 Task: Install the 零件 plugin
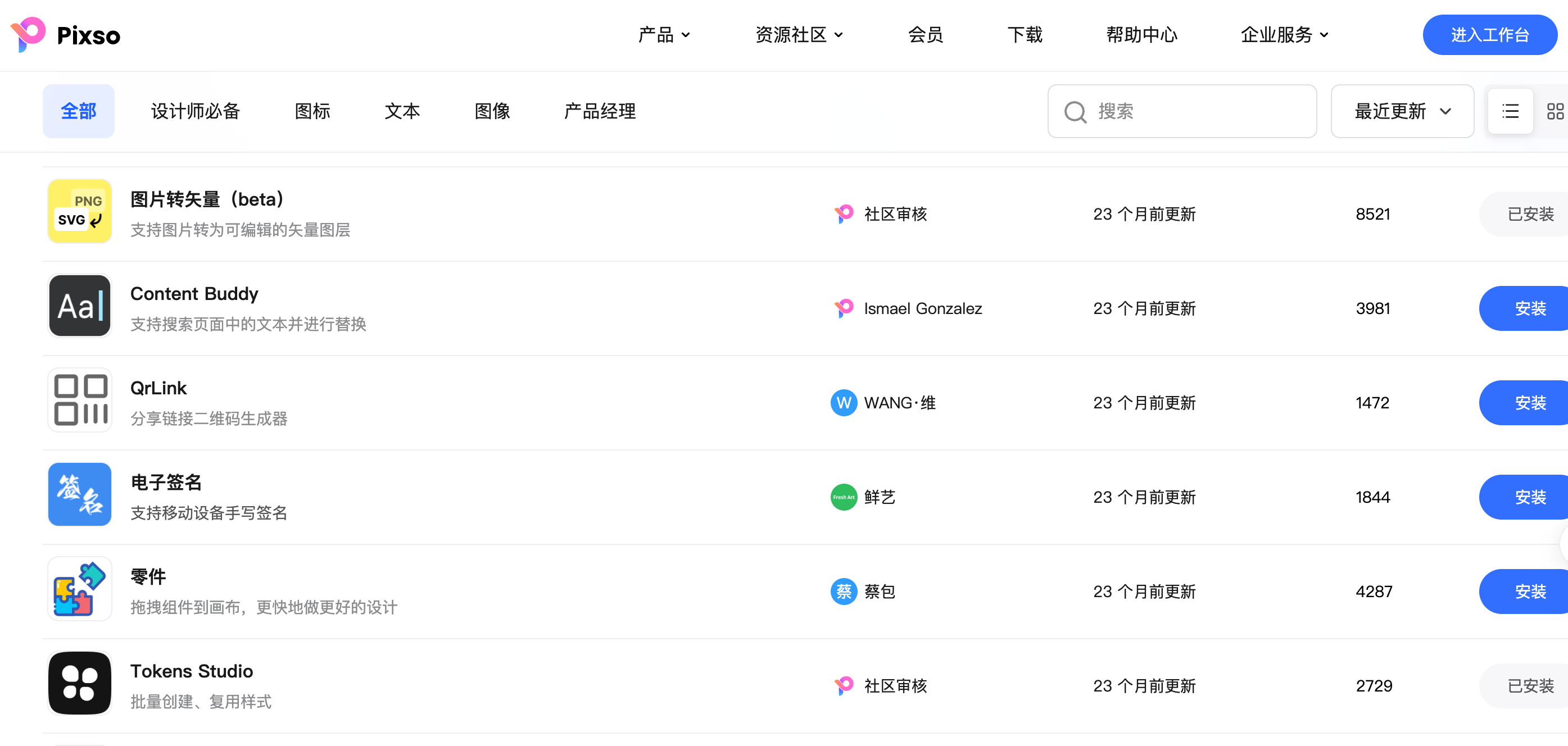click(1524, 592)
